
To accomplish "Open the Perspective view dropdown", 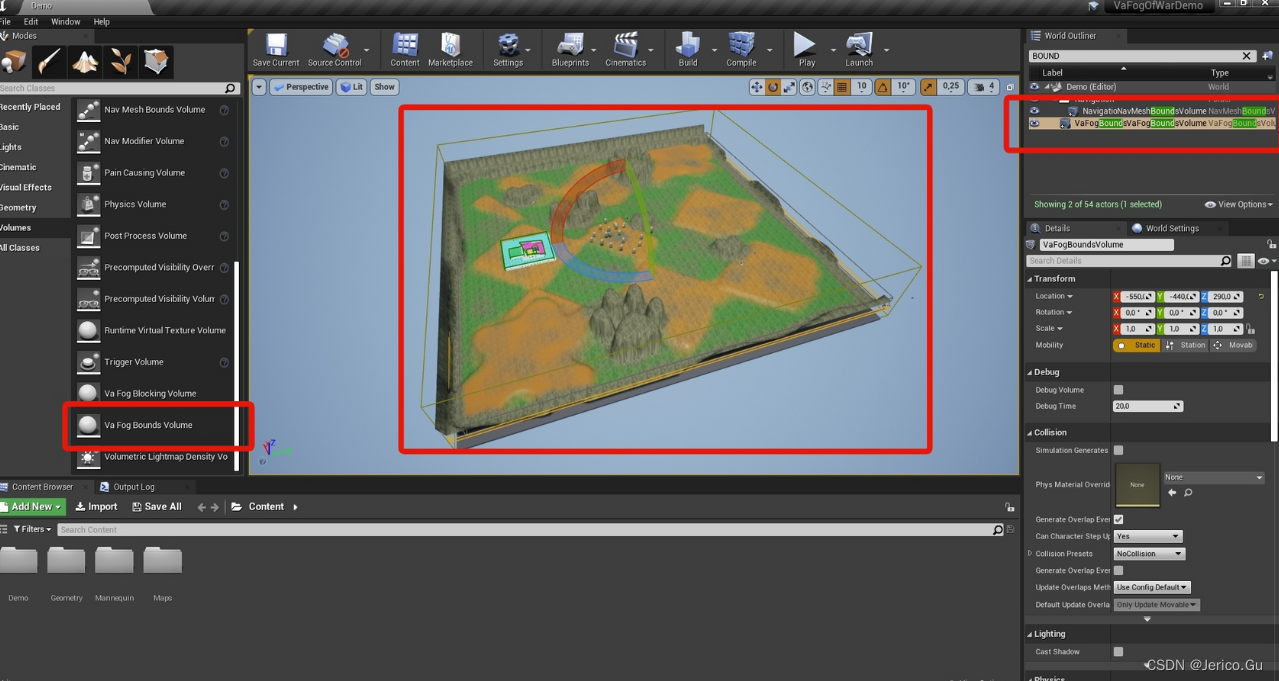I will click(x=301, y=87).
